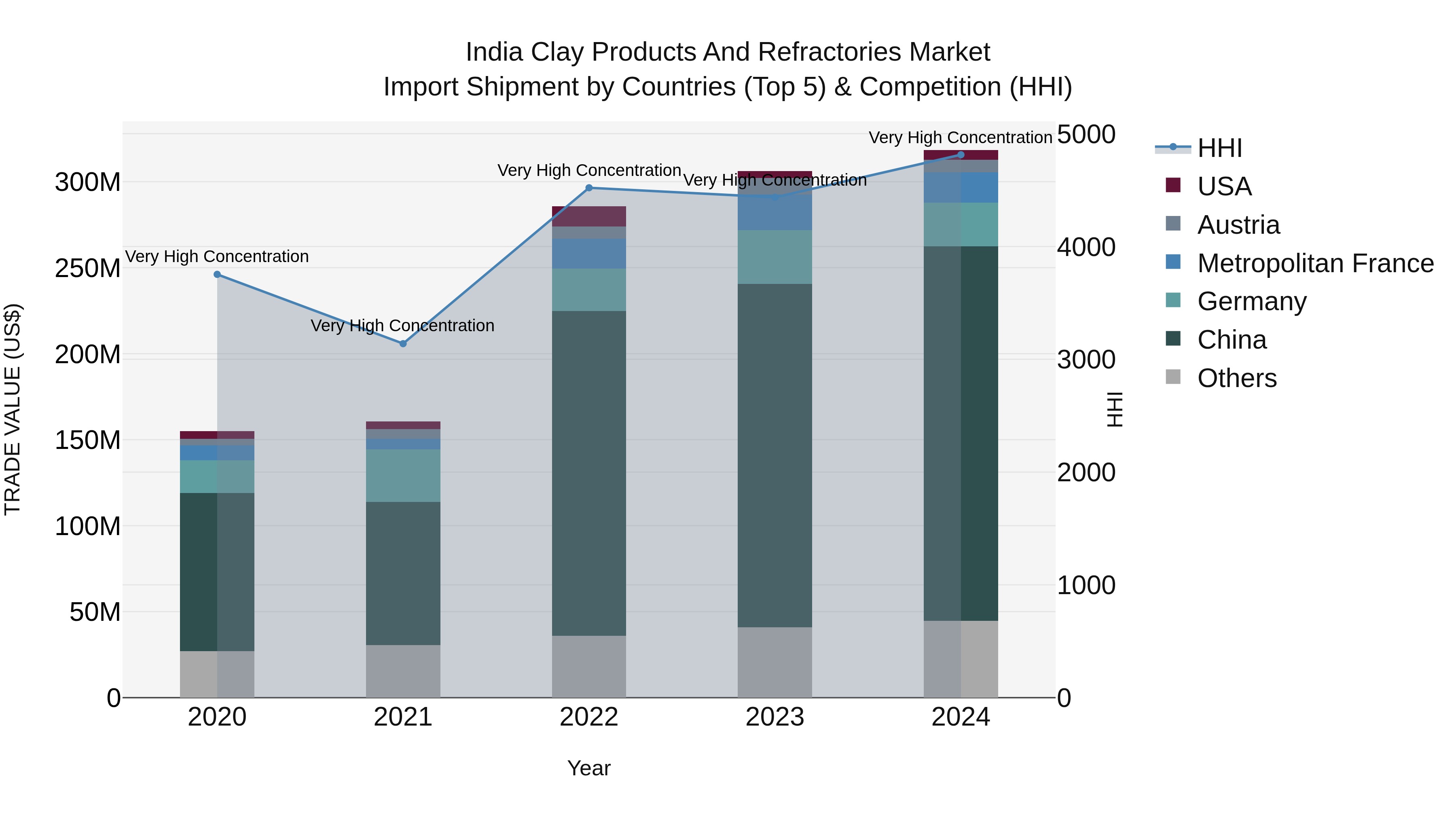The image size is (1456, 819).
Task: Toggle the China legend entry
Action: tap(1216, 340)
